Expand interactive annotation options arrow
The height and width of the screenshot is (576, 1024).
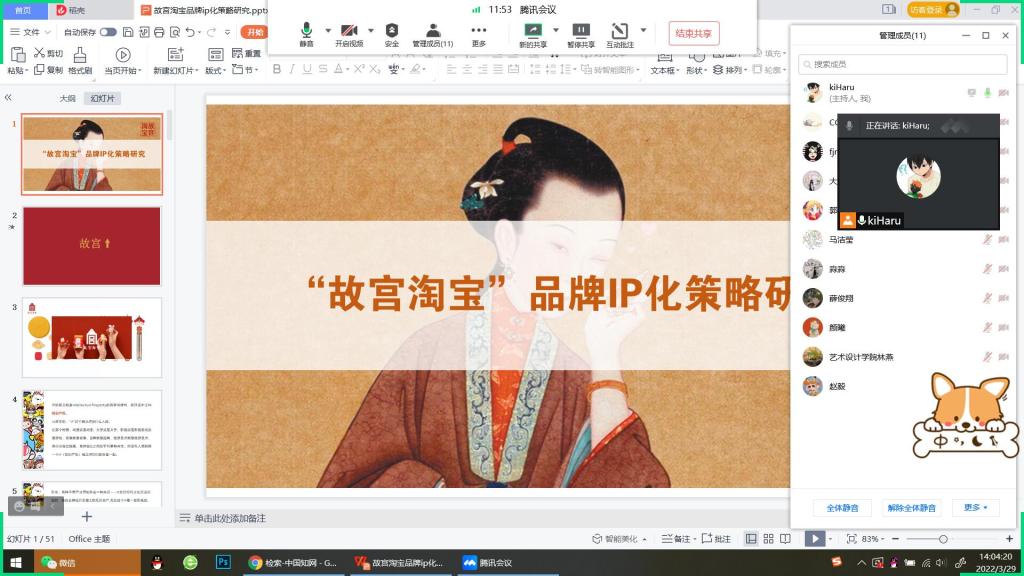tap(643, 30)
